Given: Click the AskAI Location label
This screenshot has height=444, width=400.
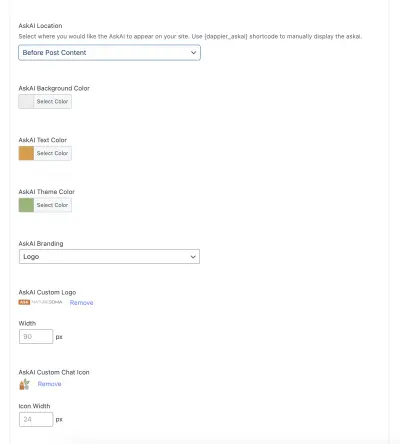Looking at the screenshot, I should (x=40, y=26).
